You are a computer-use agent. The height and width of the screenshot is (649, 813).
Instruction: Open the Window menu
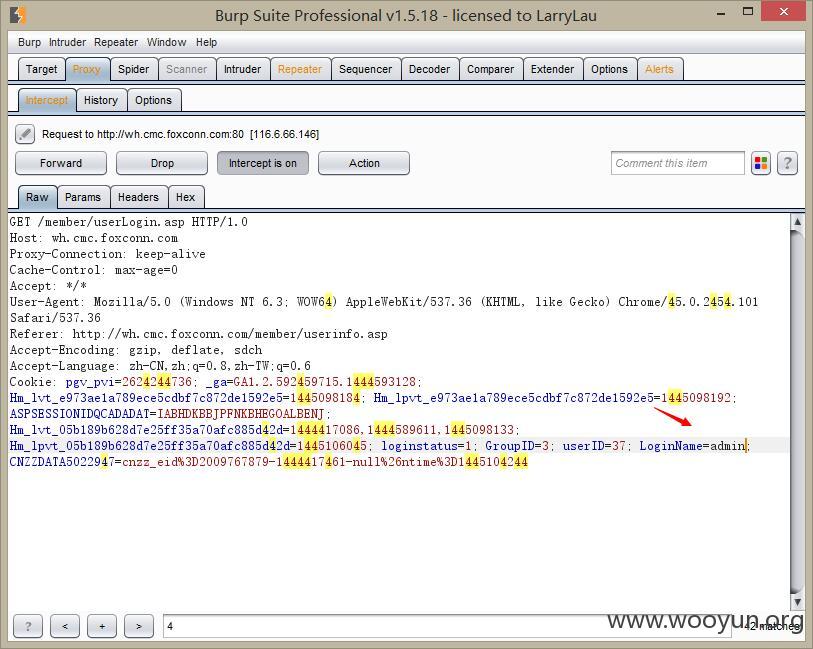pyautogui.click(x=166, y=43)
